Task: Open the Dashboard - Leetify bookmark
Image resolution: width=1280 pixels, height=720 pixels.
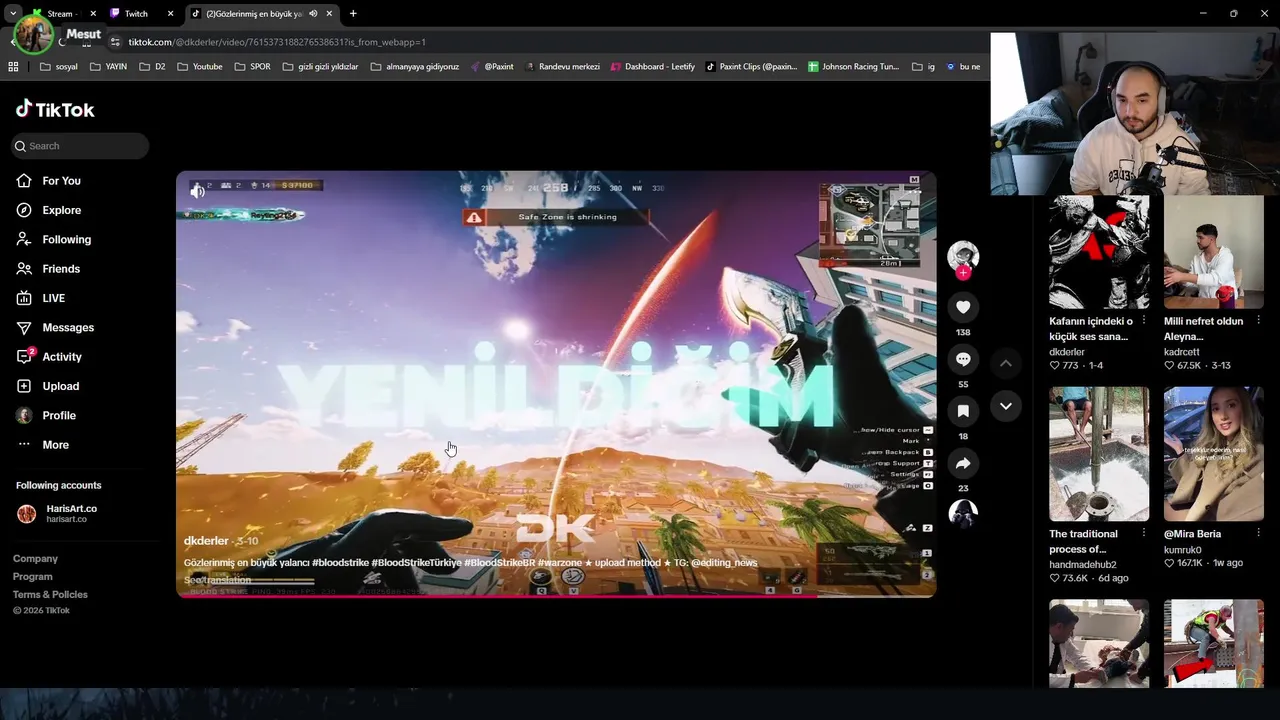Action: coord(653,67)
